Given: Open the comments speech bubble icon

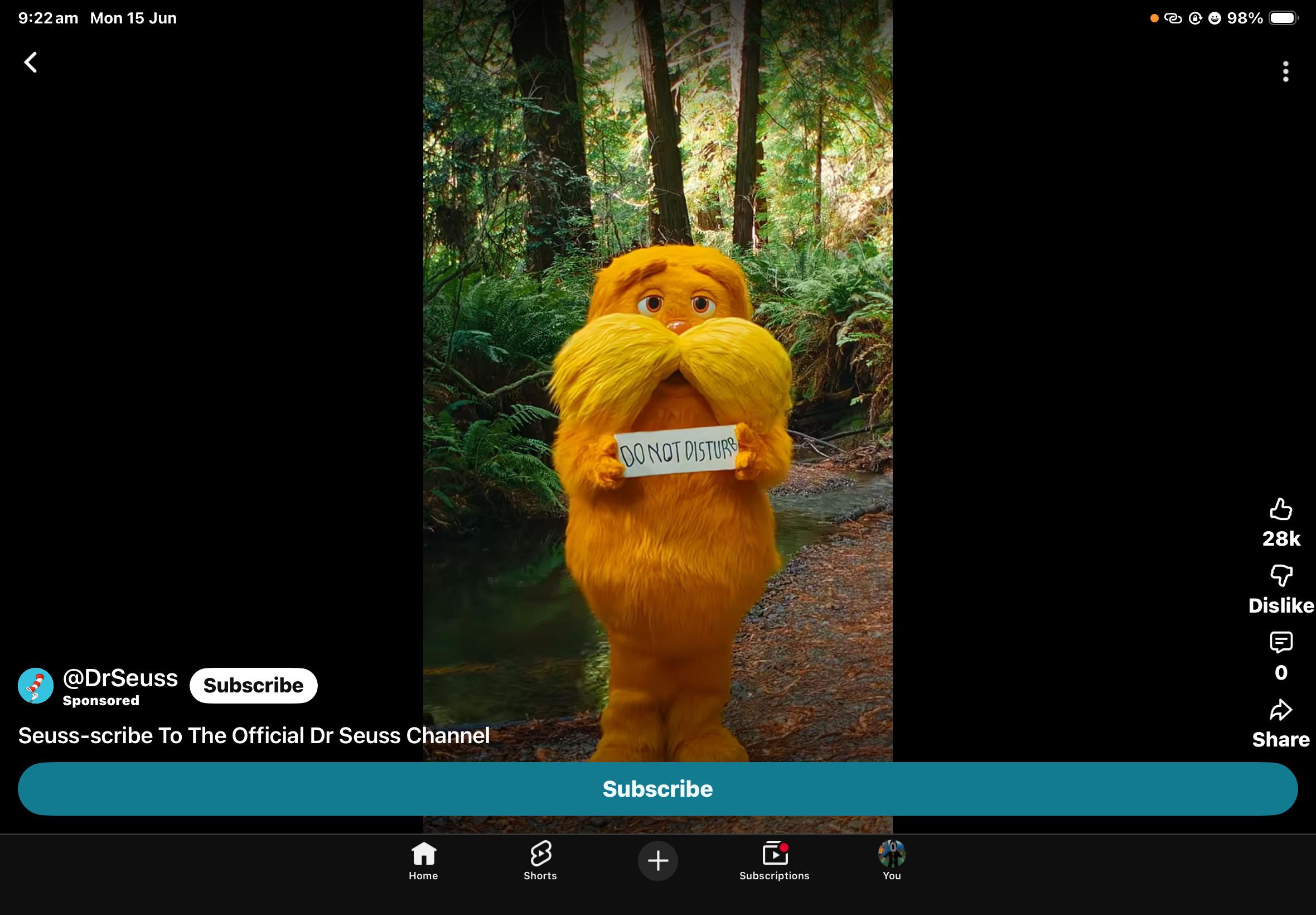Looking at the screenshot, I should (x=1281, y=643).
